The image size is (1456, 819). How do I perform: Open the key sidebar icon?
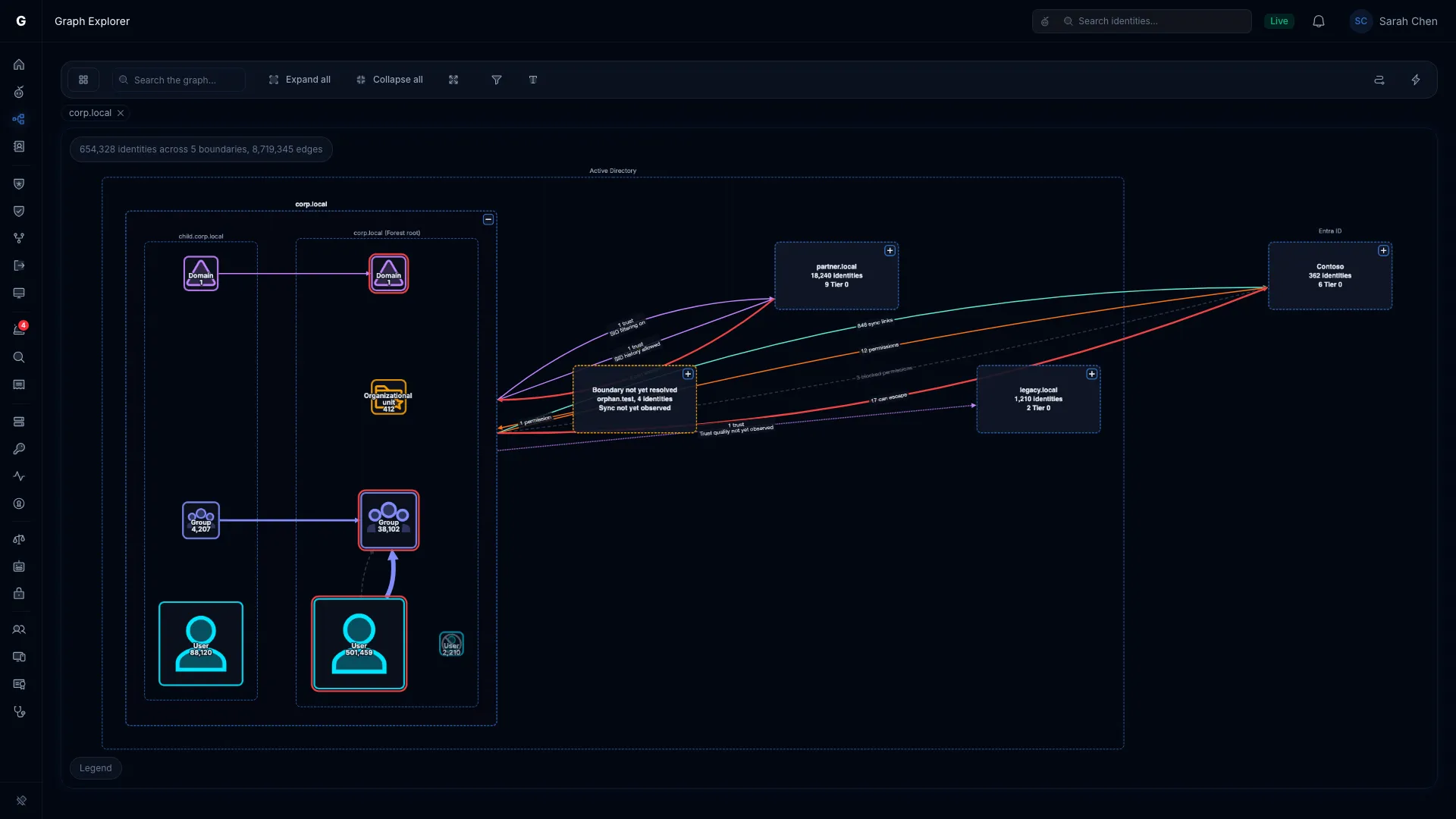(19, 449)
